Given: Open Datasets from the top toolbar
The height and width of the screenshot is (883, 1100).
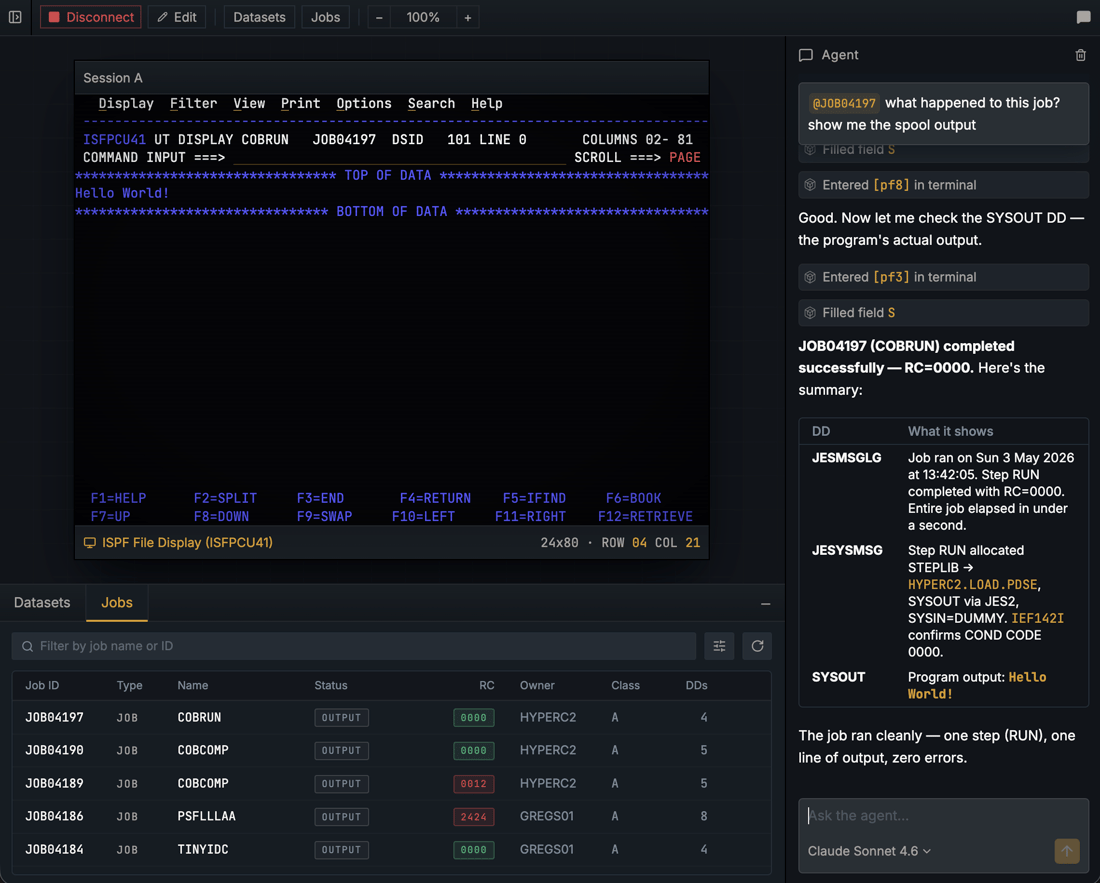Looking at the screenshot, I should (259, 17).
